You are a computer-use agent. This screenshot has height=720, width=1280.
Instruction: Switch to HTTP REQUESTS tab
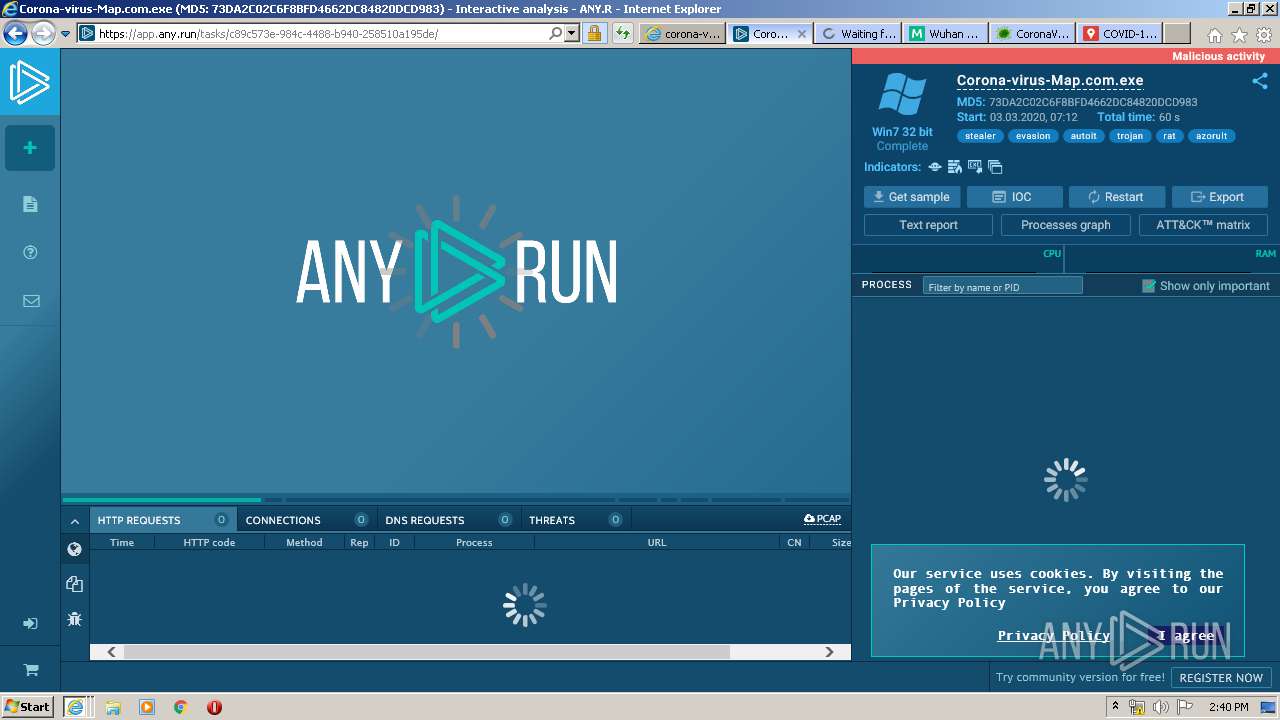163,520
